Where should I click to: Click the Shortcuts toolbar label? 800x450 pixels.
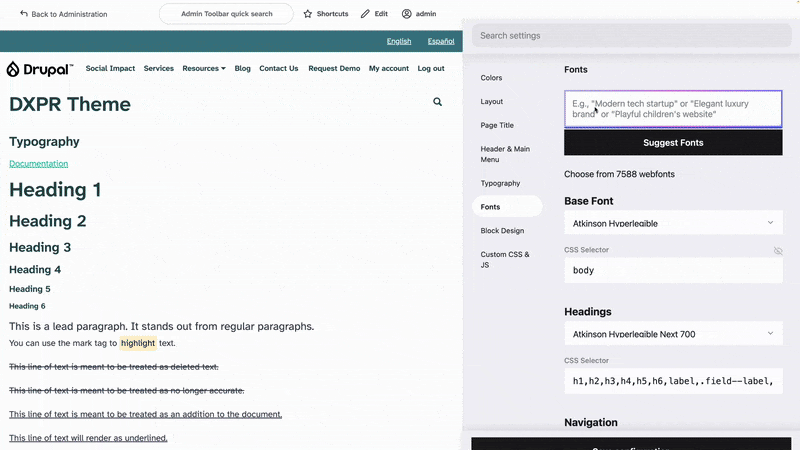coord(332,14)
